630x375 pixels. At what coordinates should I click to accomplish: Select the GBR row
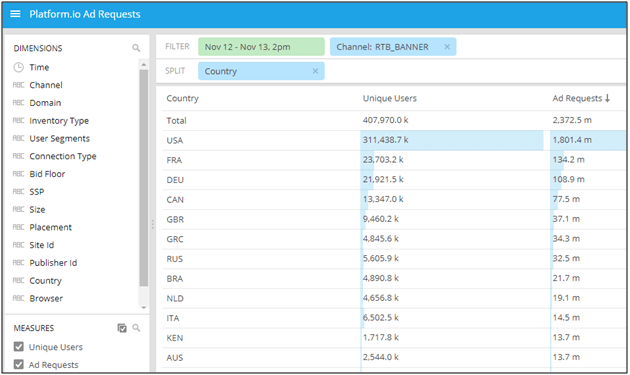[x=394, y=219]
